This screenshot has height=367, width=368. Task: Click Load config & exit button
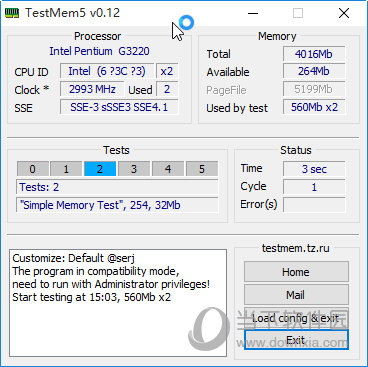(296, 318)
